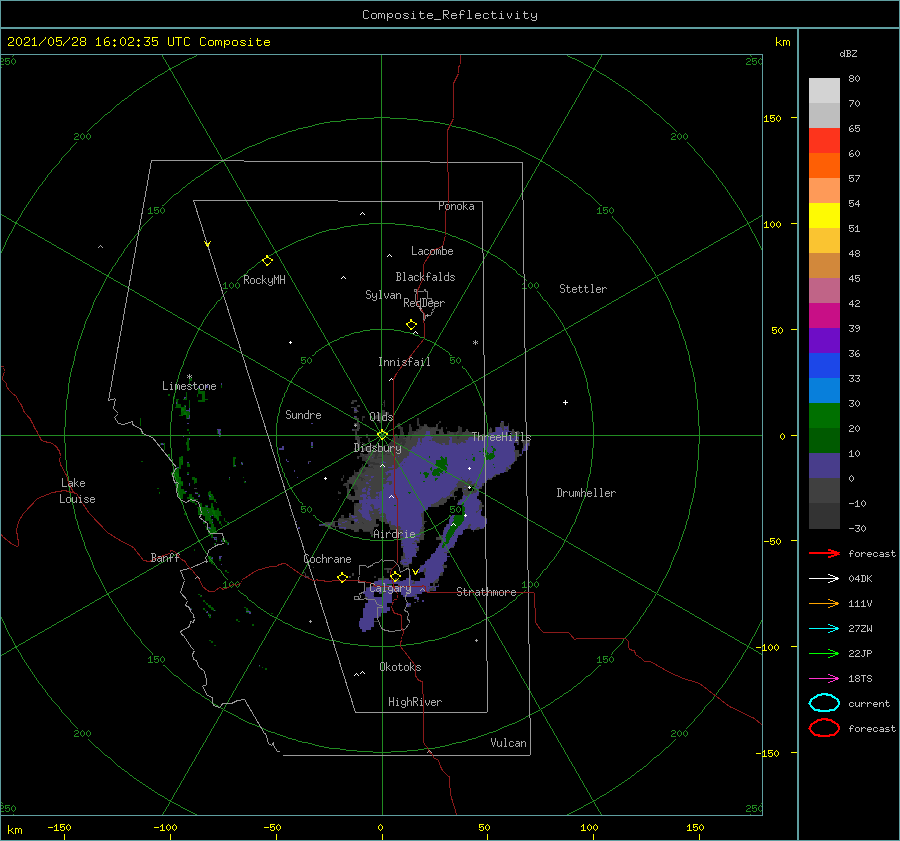Click the Innisfail label

click(404, 362)
